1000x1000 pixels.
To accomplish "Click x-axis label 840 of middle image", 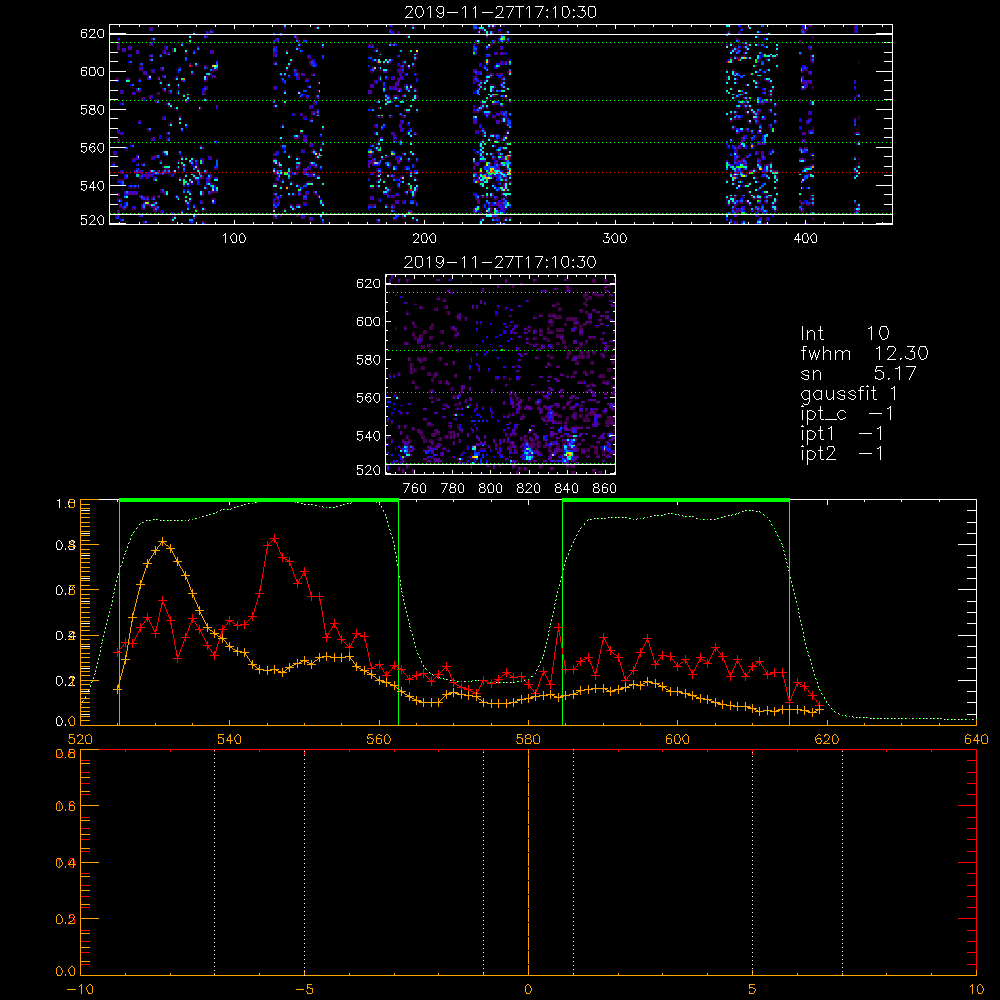I will 567,489.
